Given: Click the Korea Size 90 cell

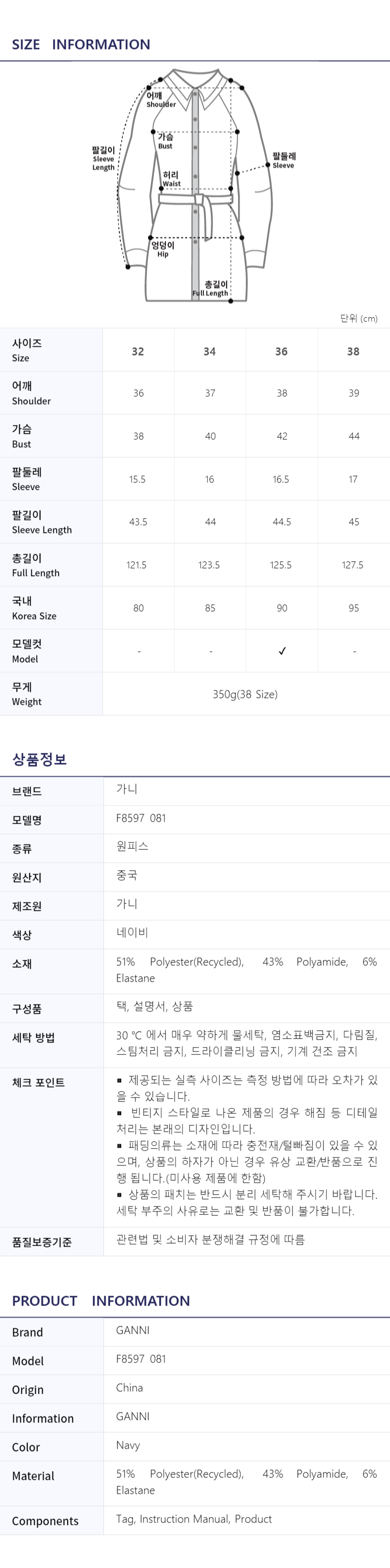Looking at the screenshot, I should [282, 608].
